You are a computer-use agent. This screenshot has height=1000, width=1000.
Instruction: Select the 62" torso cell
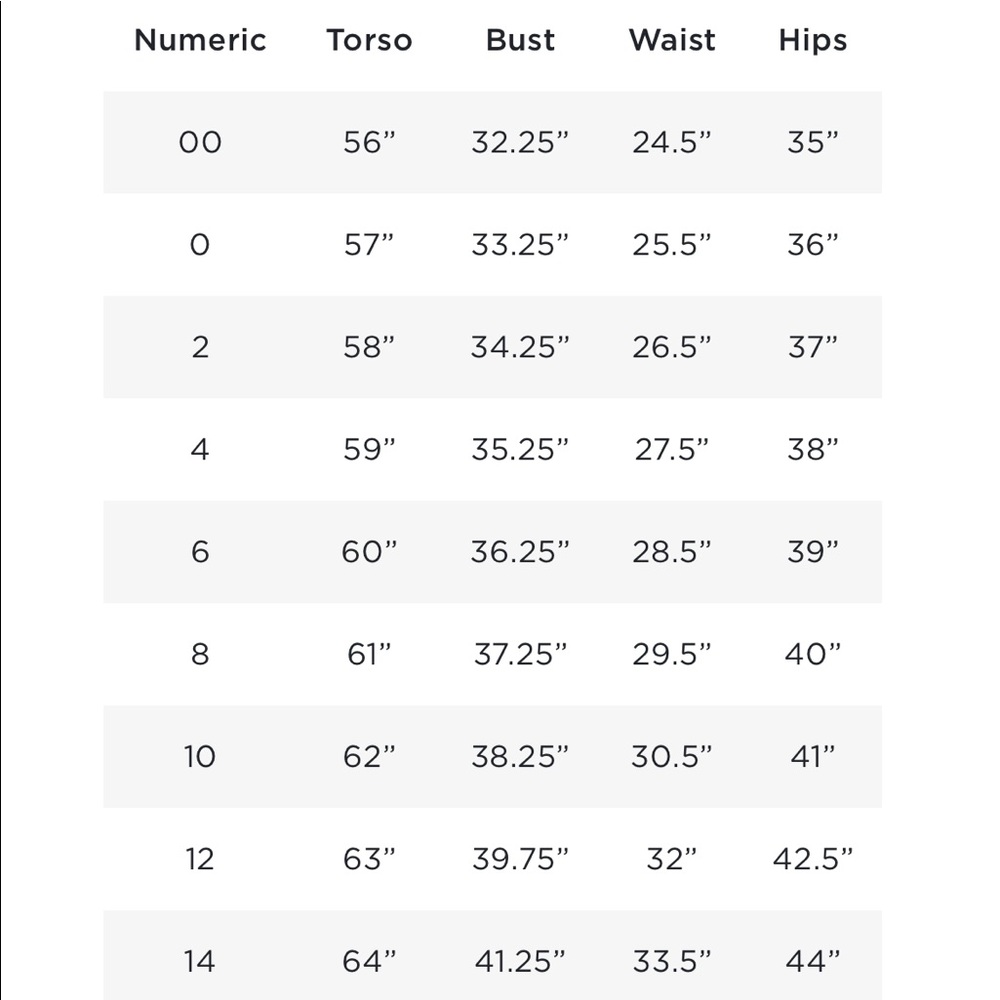click(369, 757)
